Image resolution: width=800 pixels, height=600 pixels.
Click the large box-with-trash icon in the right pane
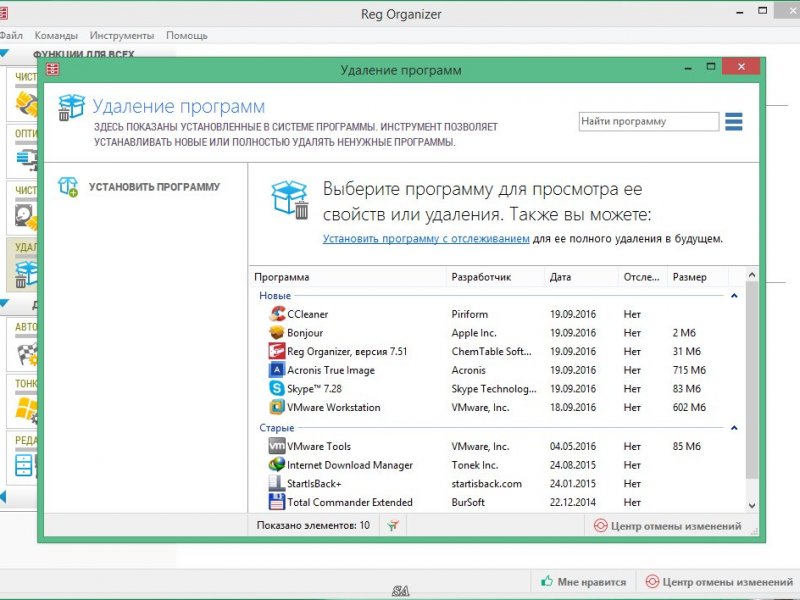(290, 200)
